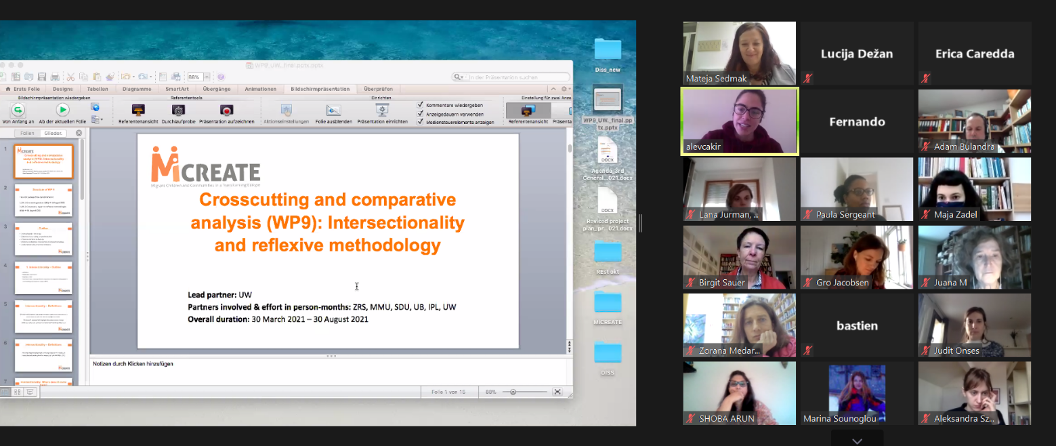
Task: Open the Referentenansicht presenter view icon
Action: pyautogui.click(x=138, y=110)
